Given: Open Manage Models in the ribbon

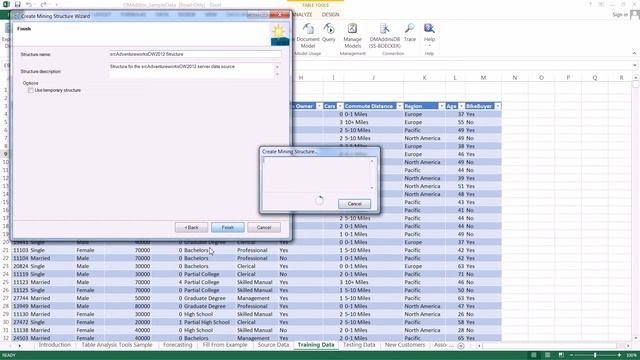Looking at the screenshot, I should (352, 35).
